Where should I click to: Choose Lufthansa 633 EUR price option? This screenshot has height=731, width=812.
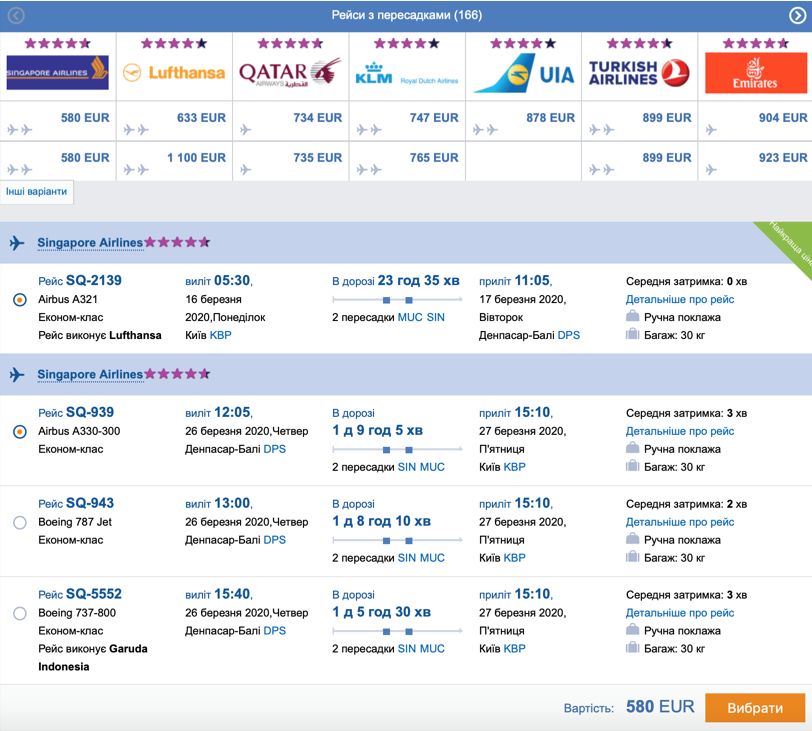[175, 121]
